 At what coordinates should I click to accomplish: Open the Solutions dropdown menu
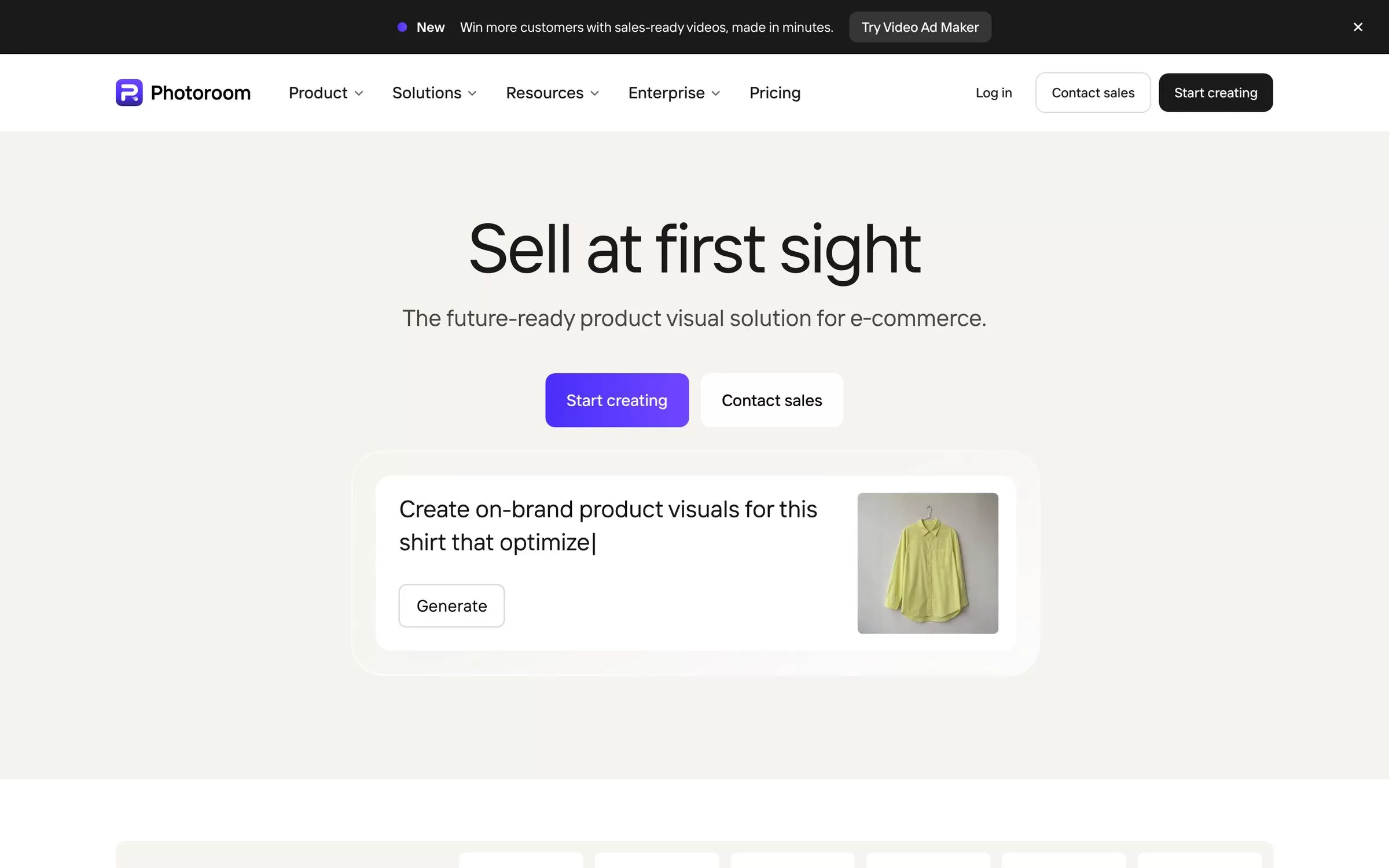(435, 93)
